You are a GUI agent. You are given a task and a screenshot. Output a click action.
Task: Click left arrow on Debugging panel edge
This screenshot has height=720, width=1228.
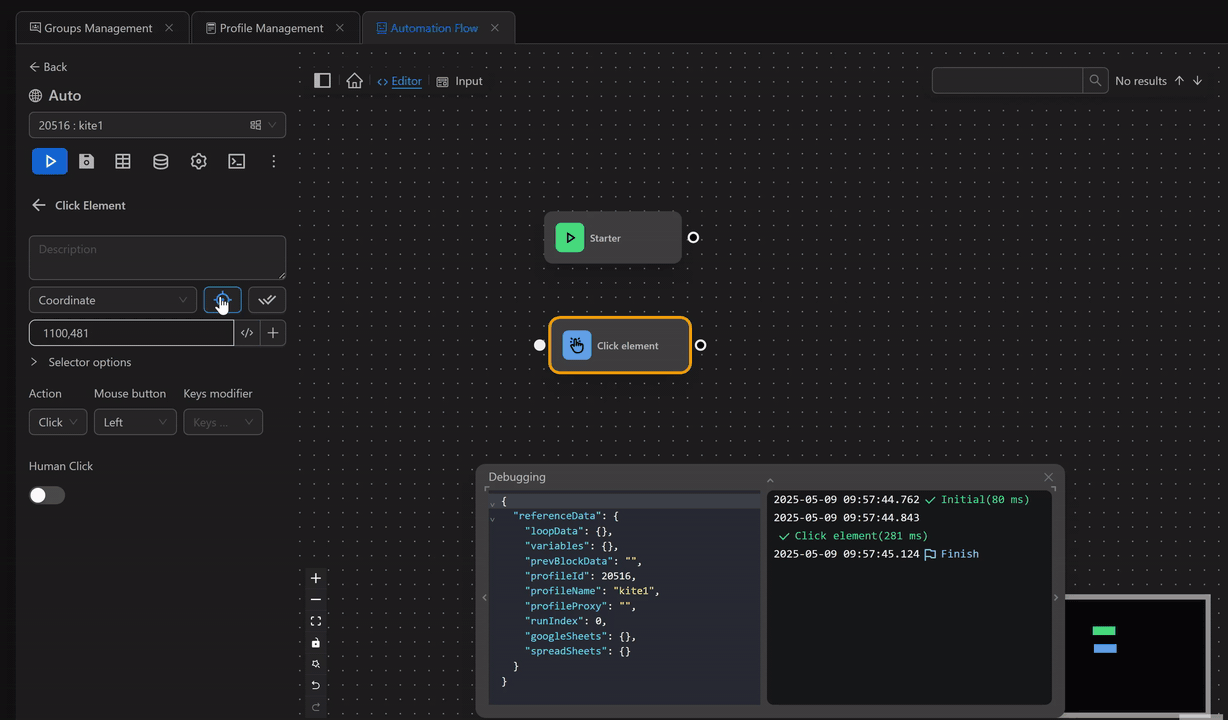pos(485,597)
